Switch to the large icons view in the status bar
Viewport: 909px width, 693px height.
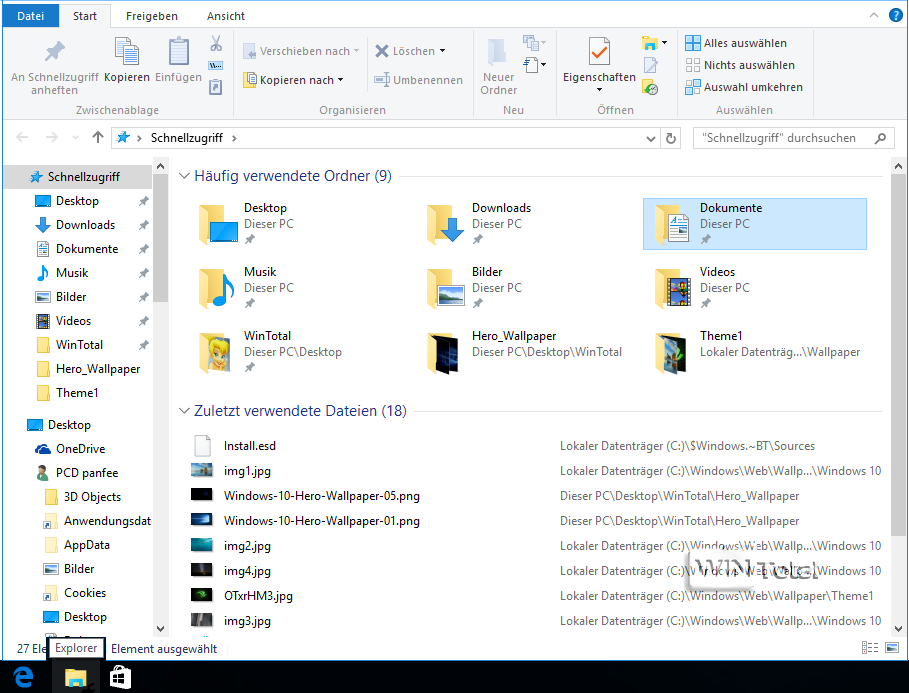(x=892, y=648)
